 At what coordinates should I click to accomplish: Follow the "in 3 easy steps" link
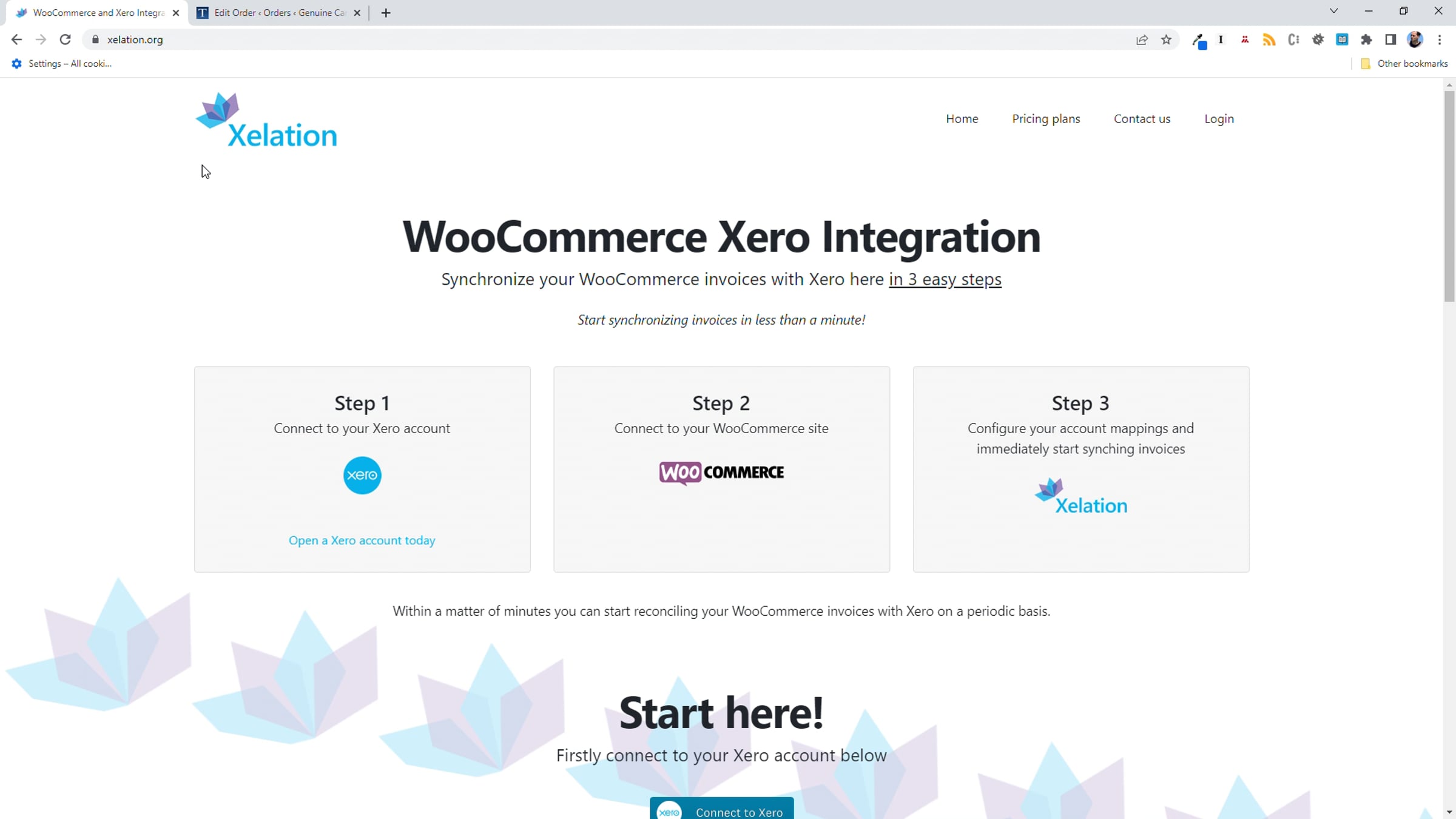pyautogui.click(x=945, y=279)
